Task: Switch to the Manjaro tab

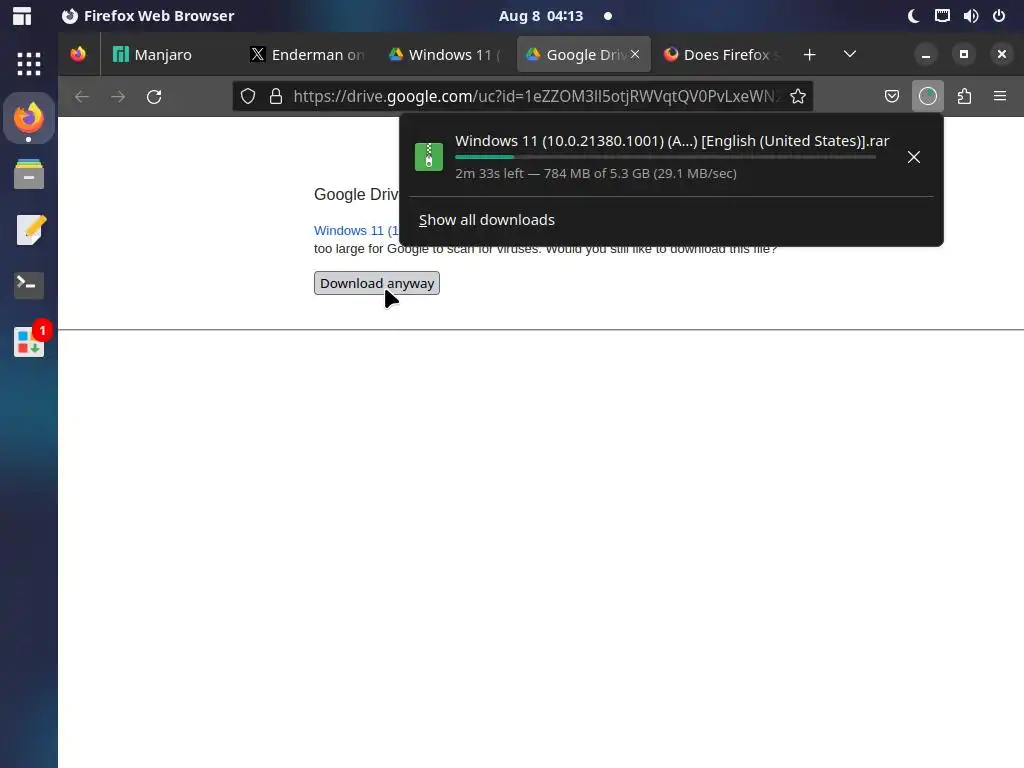Action: [165, 54]
